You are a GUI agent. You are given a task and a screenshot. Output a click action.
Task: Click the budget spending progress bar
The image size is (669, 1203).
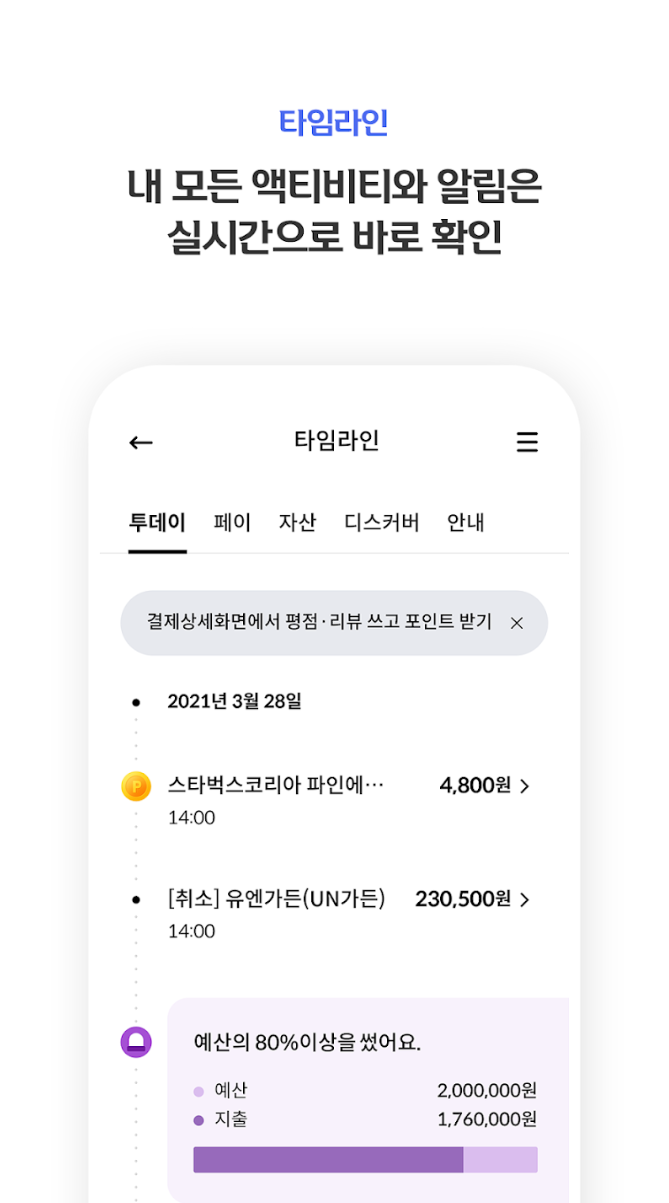point(365,1160)
